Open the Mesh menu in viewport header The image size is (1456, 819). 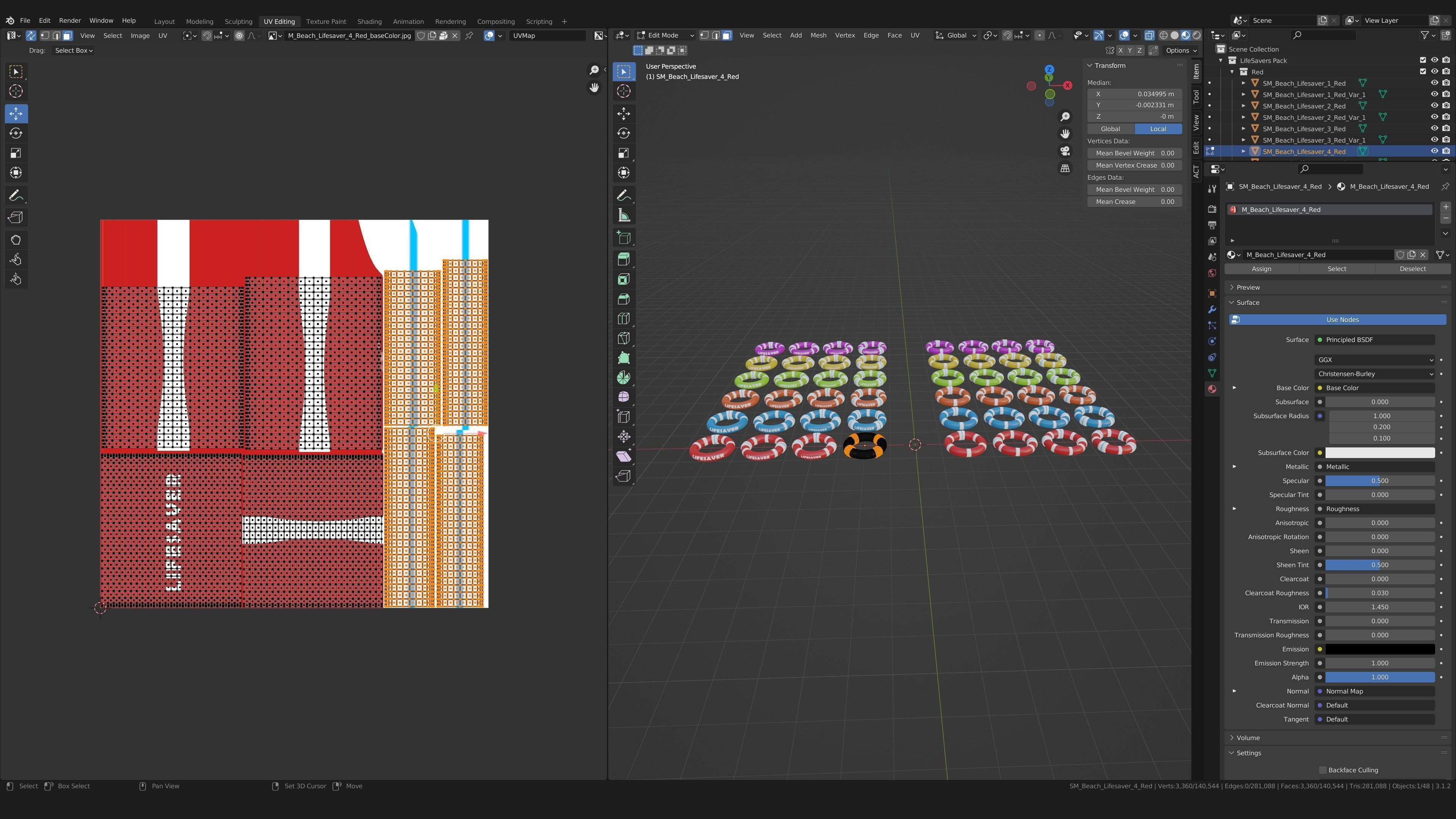818,35
